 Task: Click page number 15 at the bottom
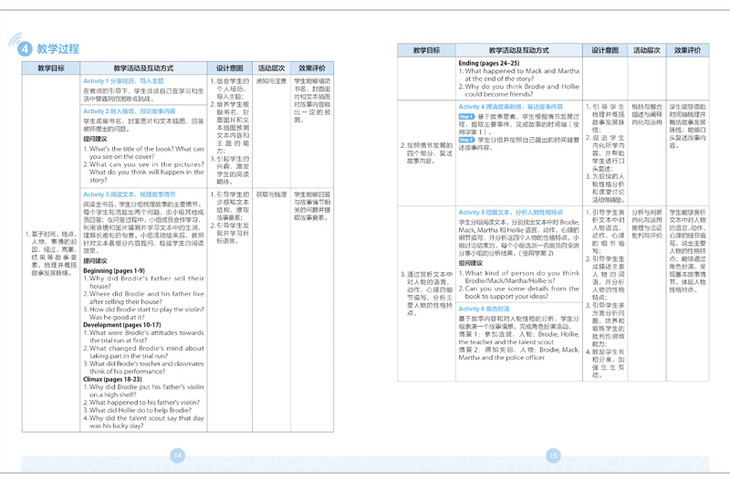click(551, 455)
